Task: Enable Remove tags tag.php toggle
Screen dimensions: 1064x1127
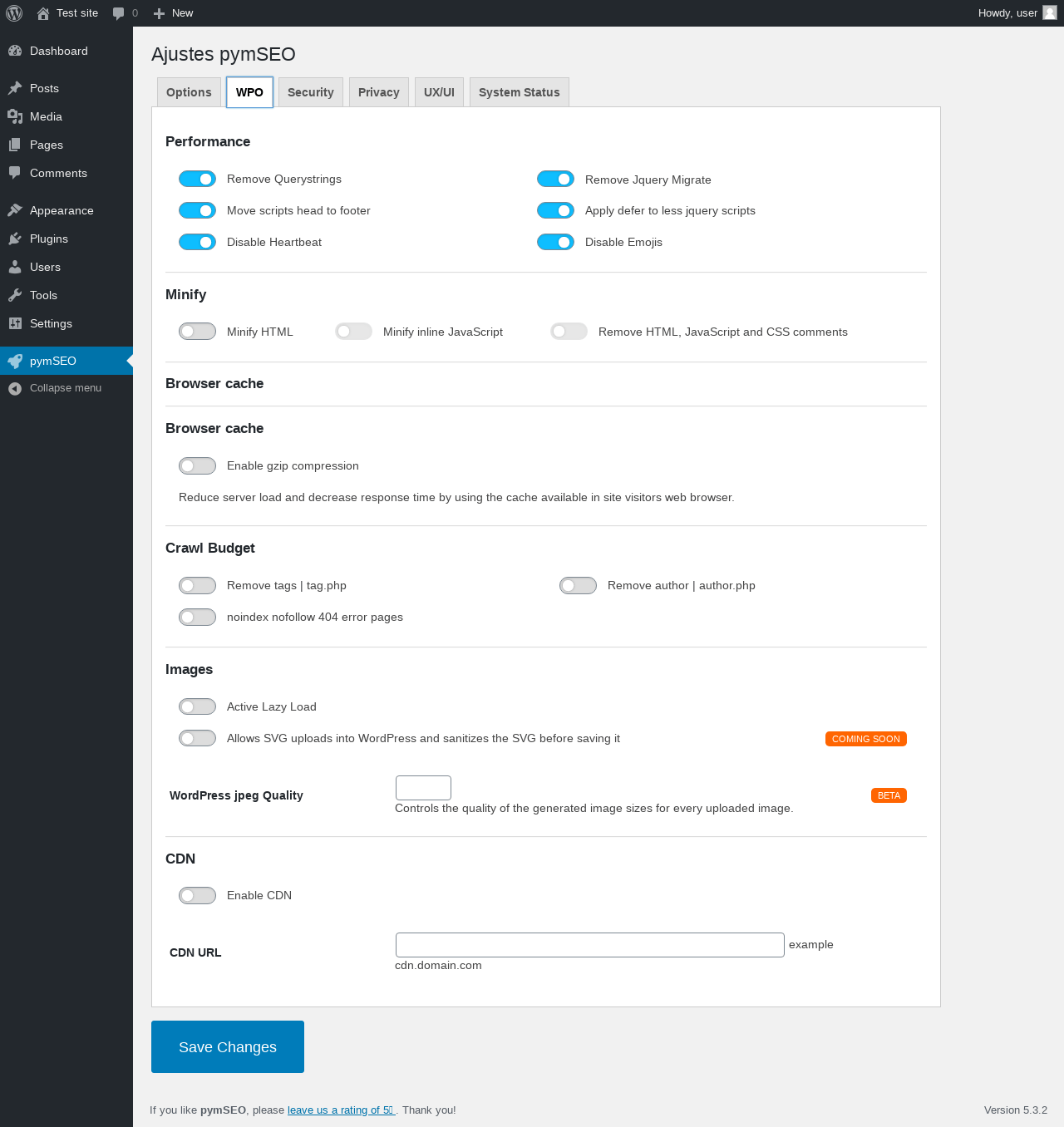Action: pos(197,585)
